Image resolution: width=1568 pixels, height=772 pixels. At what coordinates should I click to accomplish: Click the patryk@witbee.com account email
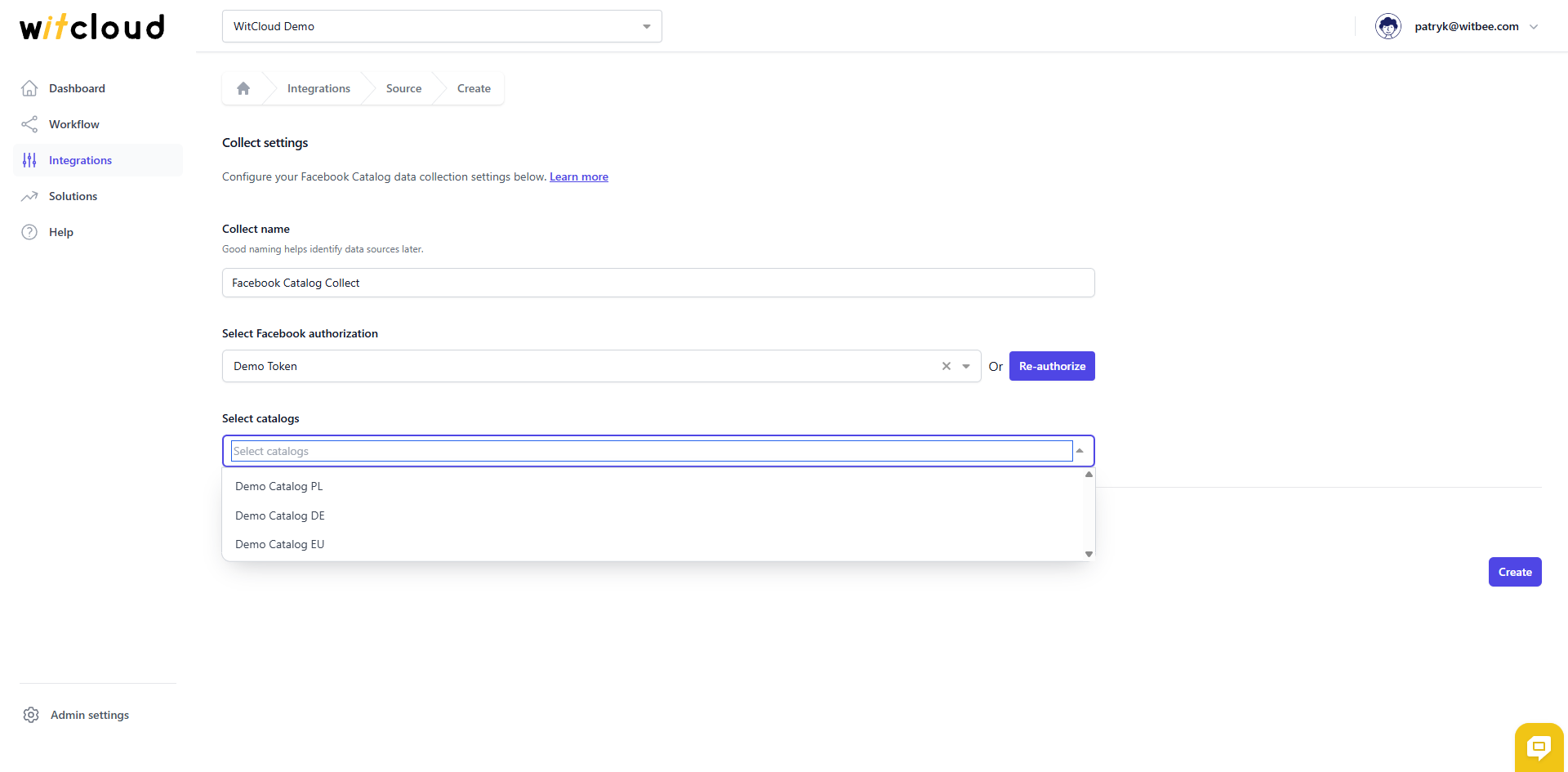tap(1467, 26)
